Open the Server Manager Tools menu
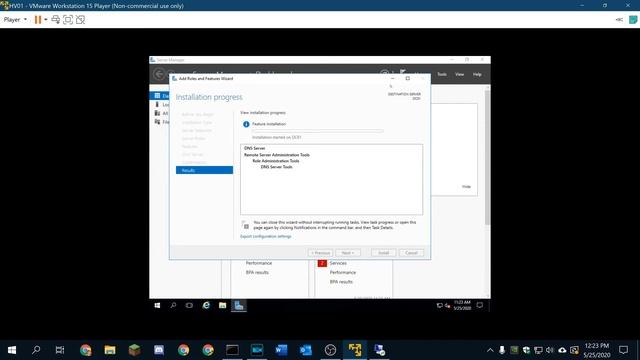This screenshot has height=360, width=640. (x=442, y=74)
